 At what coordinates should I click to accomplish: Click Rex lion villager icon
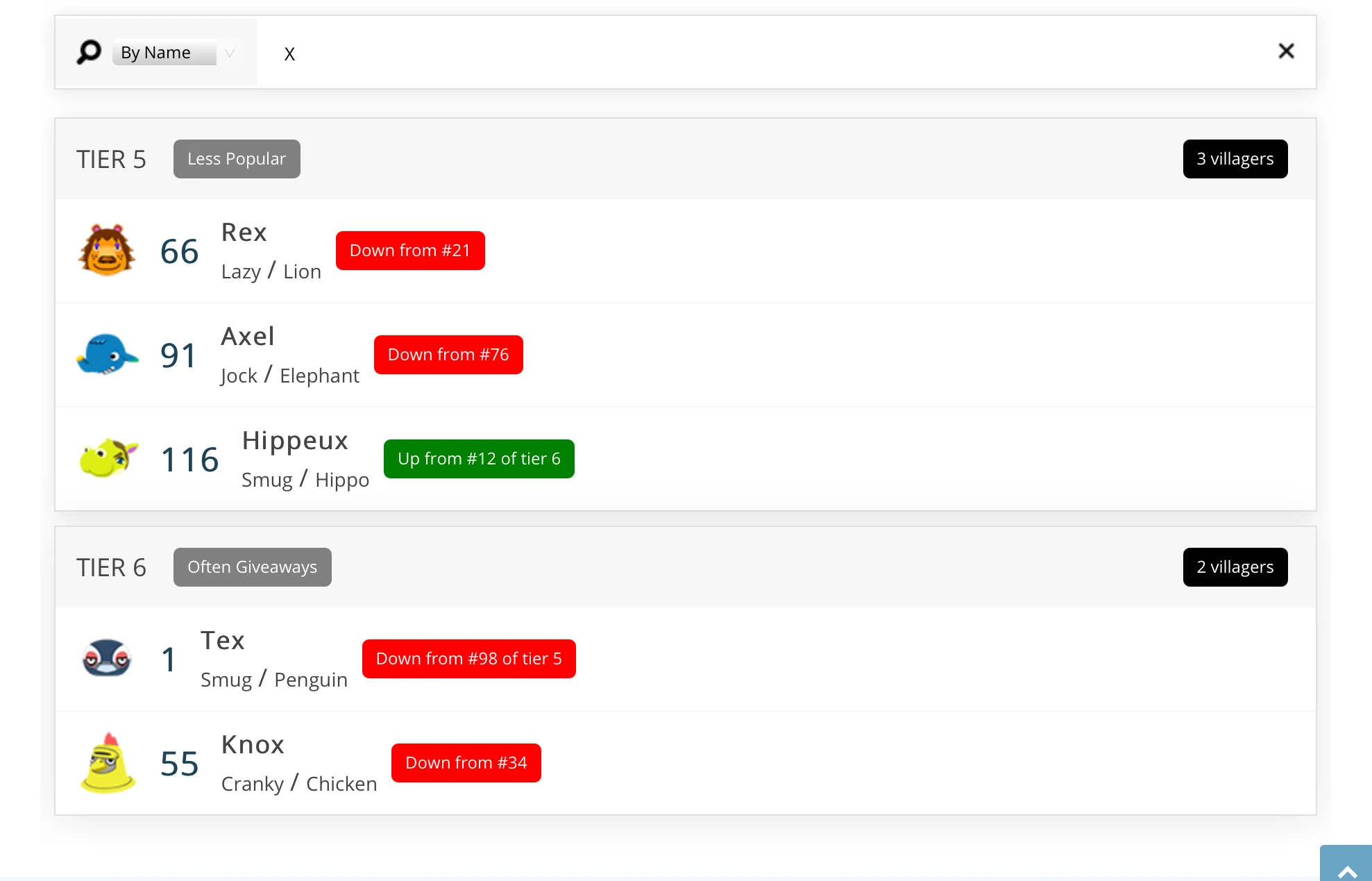point(106,251)
